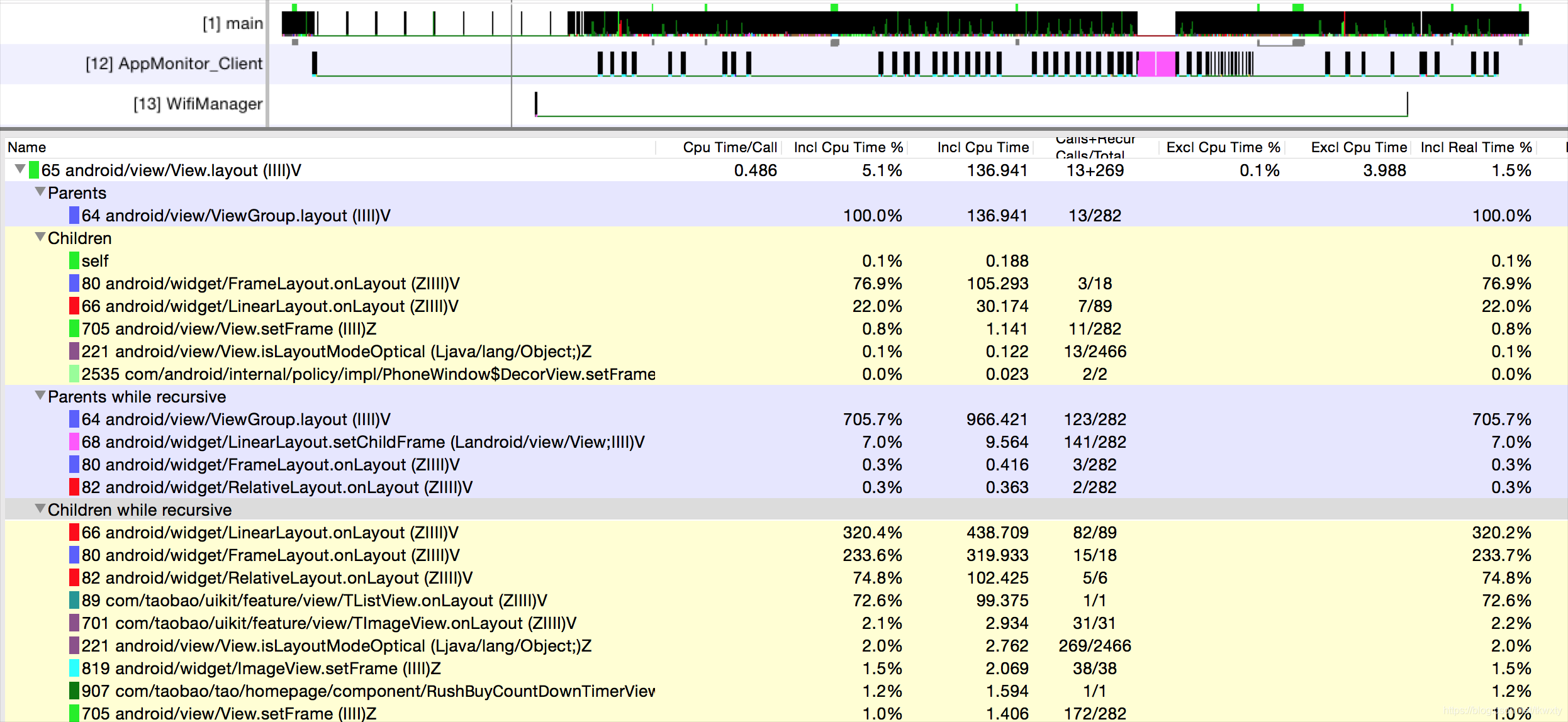This screenshot has height=722, width=1568.
Task: Click 13+269 calls value
Action: click(x=1095, y=170)
